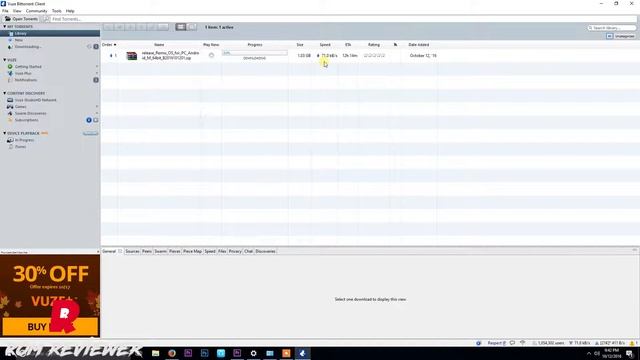Switch to the Pieces details tab

[175, 251]
